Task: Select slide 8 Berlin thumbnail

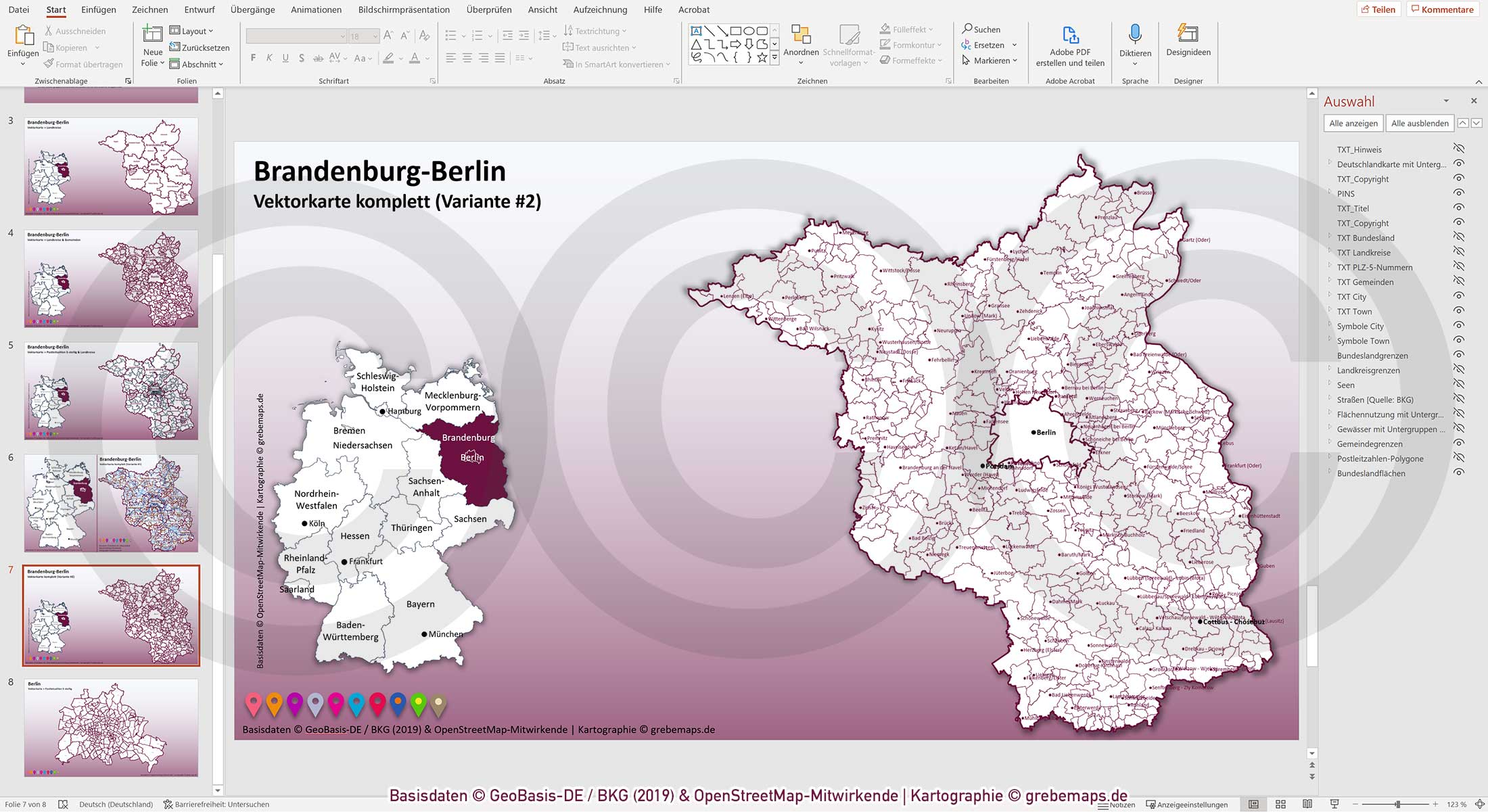Action: point(110,727)
